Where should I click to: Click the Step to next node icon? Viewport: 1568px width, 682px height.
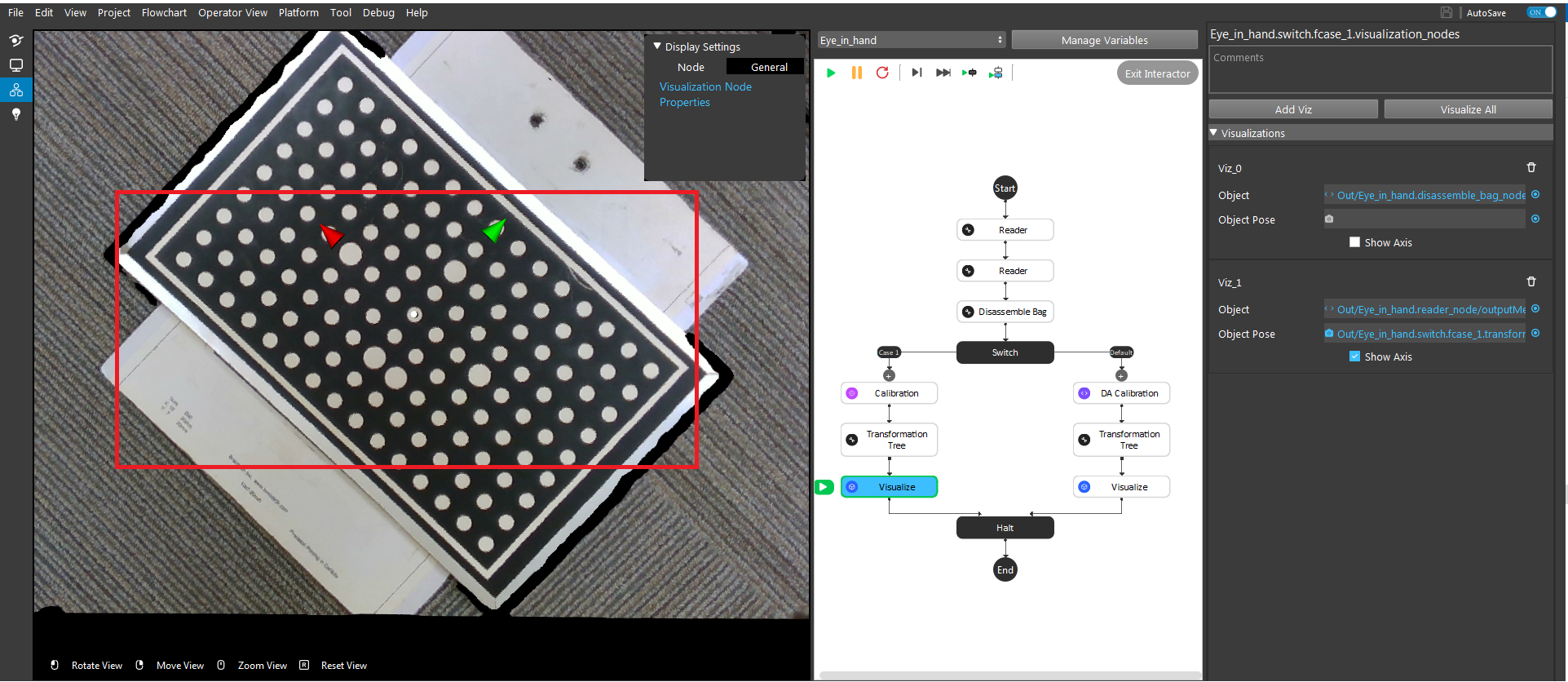point(917,73)
